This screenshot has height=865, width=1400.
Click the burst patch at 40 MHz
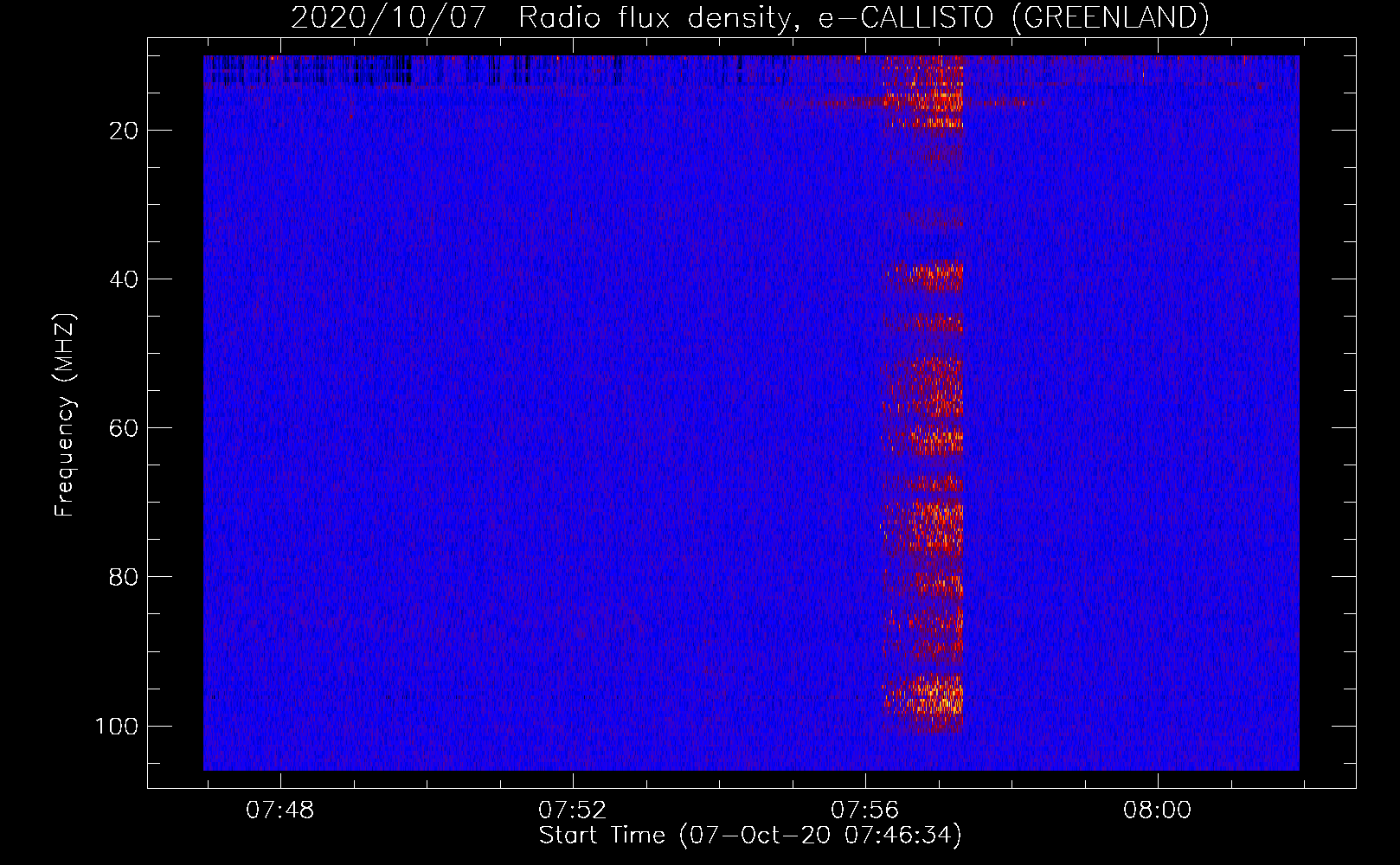926,277
